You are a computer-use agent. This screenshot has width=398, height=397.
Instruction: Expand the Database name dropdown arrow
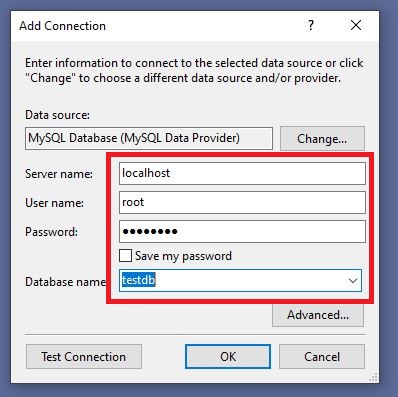[353, 281]
